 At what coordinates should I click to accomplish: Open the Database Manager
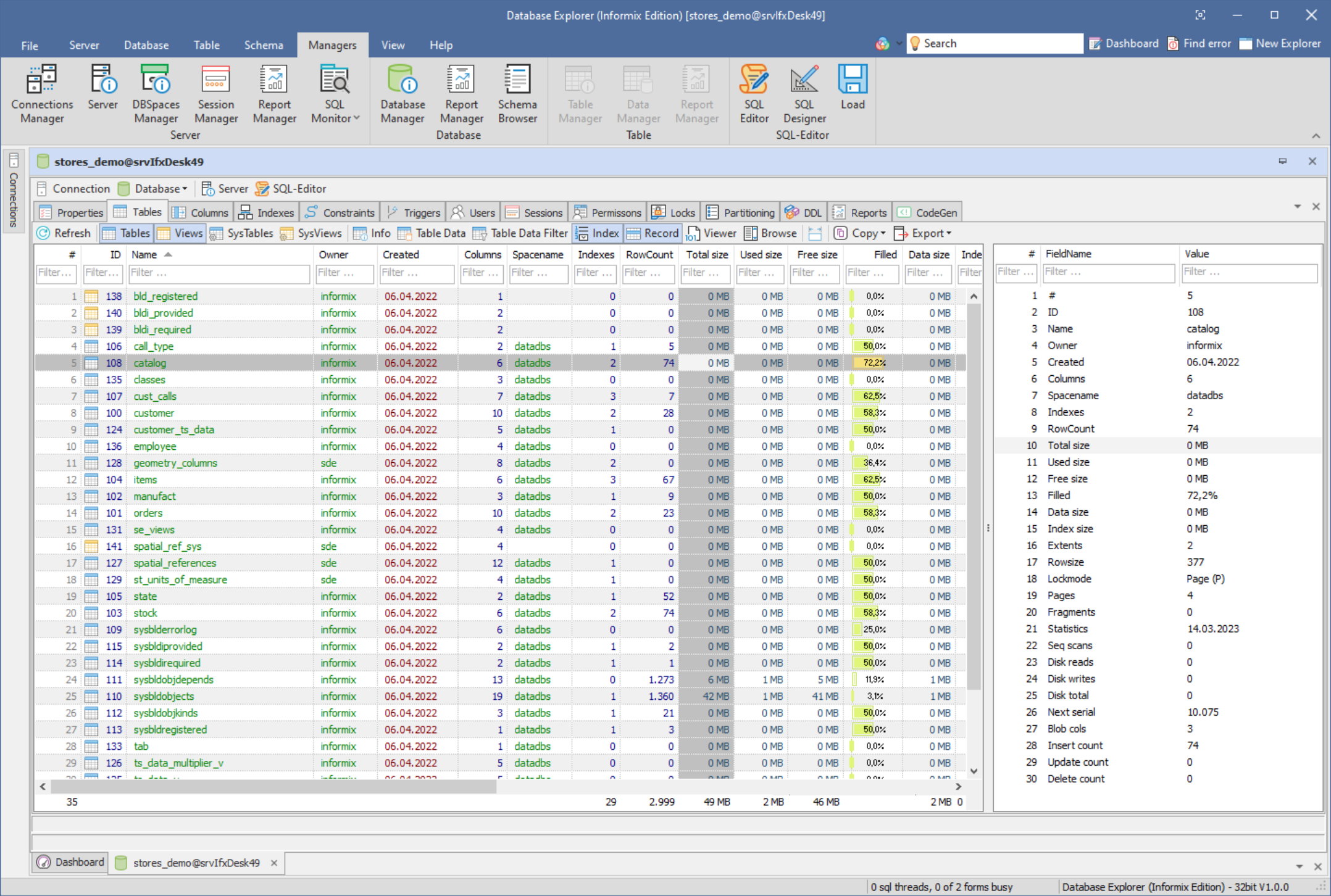point(402,94)
